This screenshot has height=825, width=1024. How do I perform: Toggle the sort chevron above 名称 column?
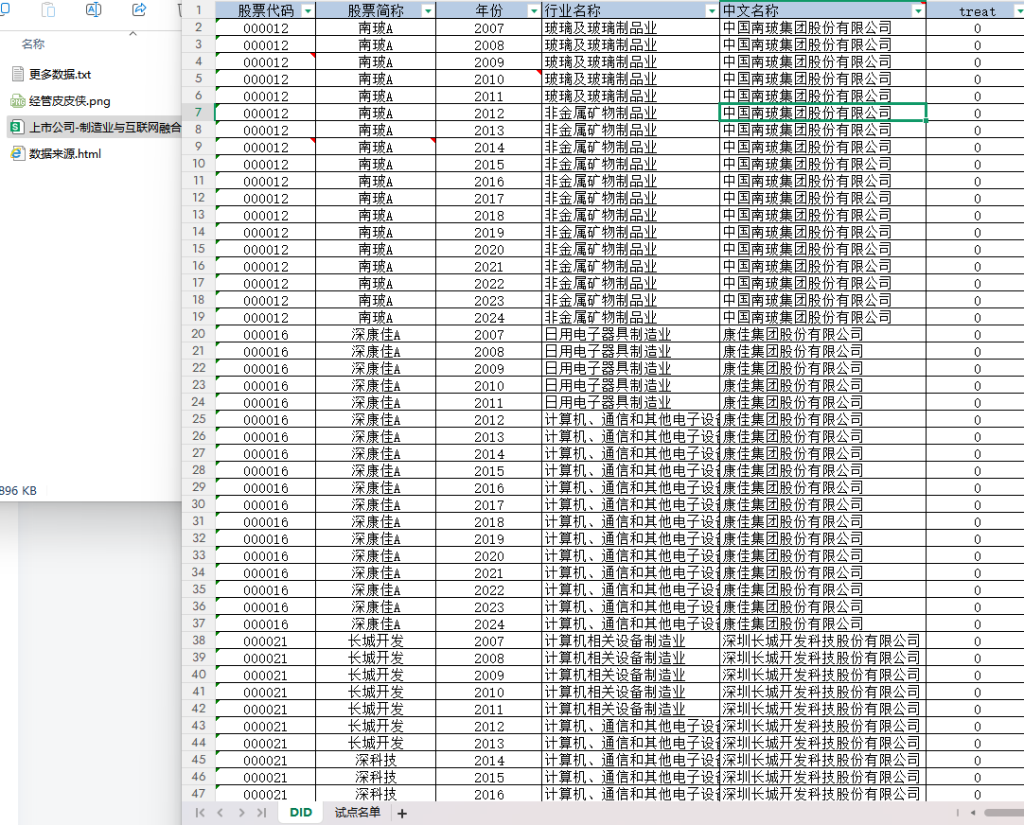[133, 33]
